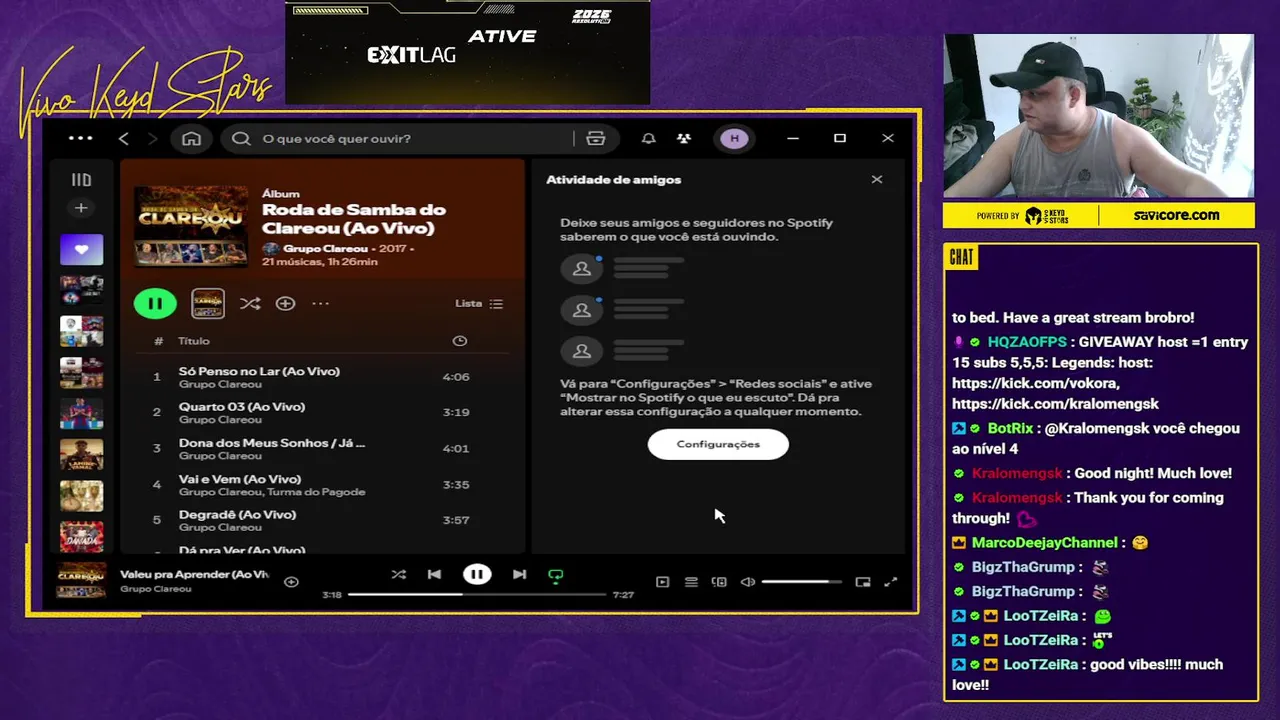Screen dimensions: 1280x720
Task: Open the Now Playing view icon
Action: pos(662,582)
